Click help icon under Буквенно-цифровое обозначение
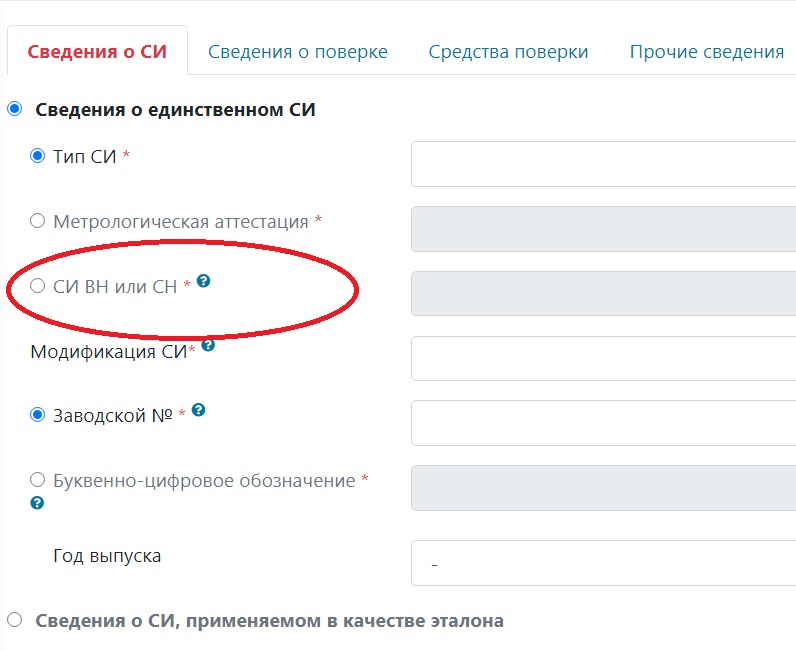Viewport: 796px width, 651px height. [x=38, y=503]
